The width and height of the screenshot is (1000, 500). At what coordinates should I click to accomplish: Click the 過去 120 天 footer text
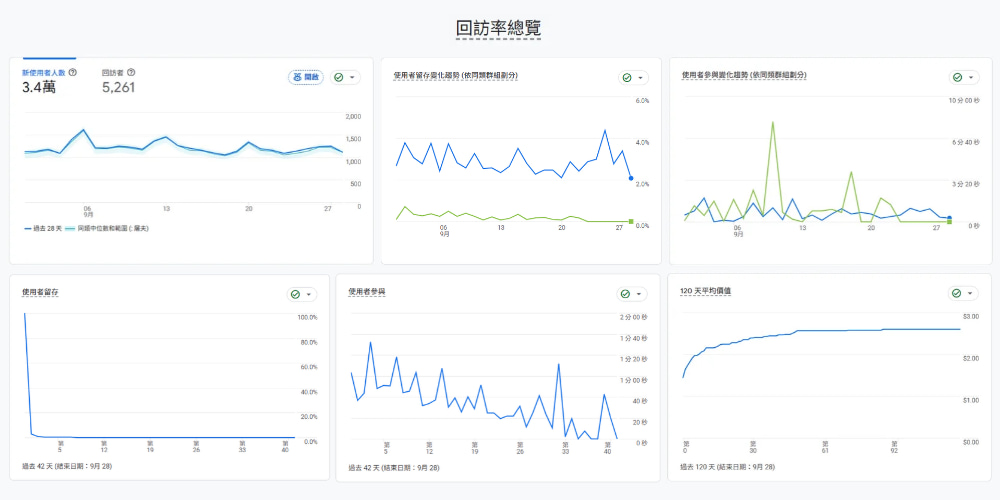[728, 467]
